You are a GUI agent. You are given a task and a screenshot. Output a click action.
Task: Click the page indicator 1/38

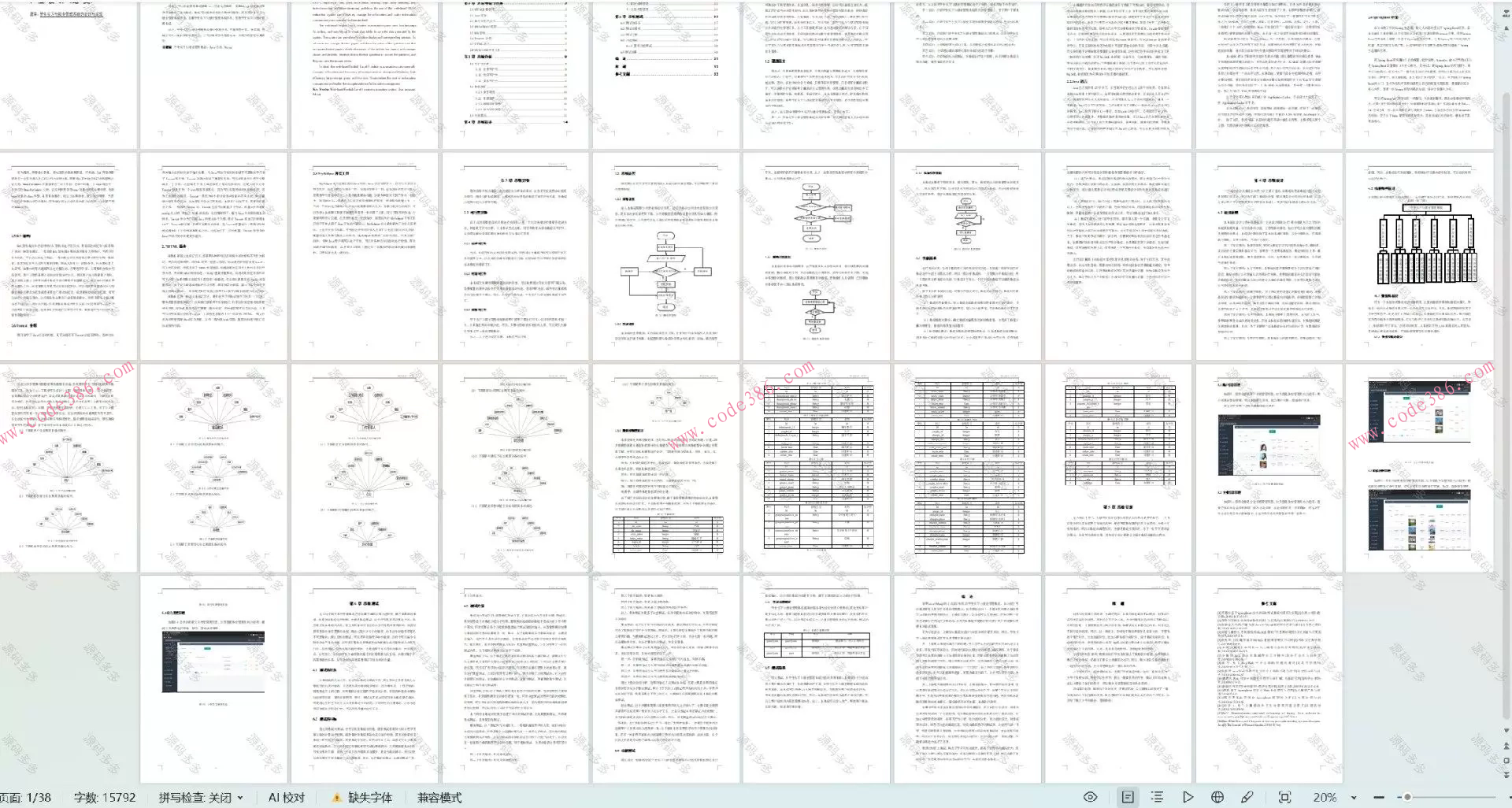[26, 798]
